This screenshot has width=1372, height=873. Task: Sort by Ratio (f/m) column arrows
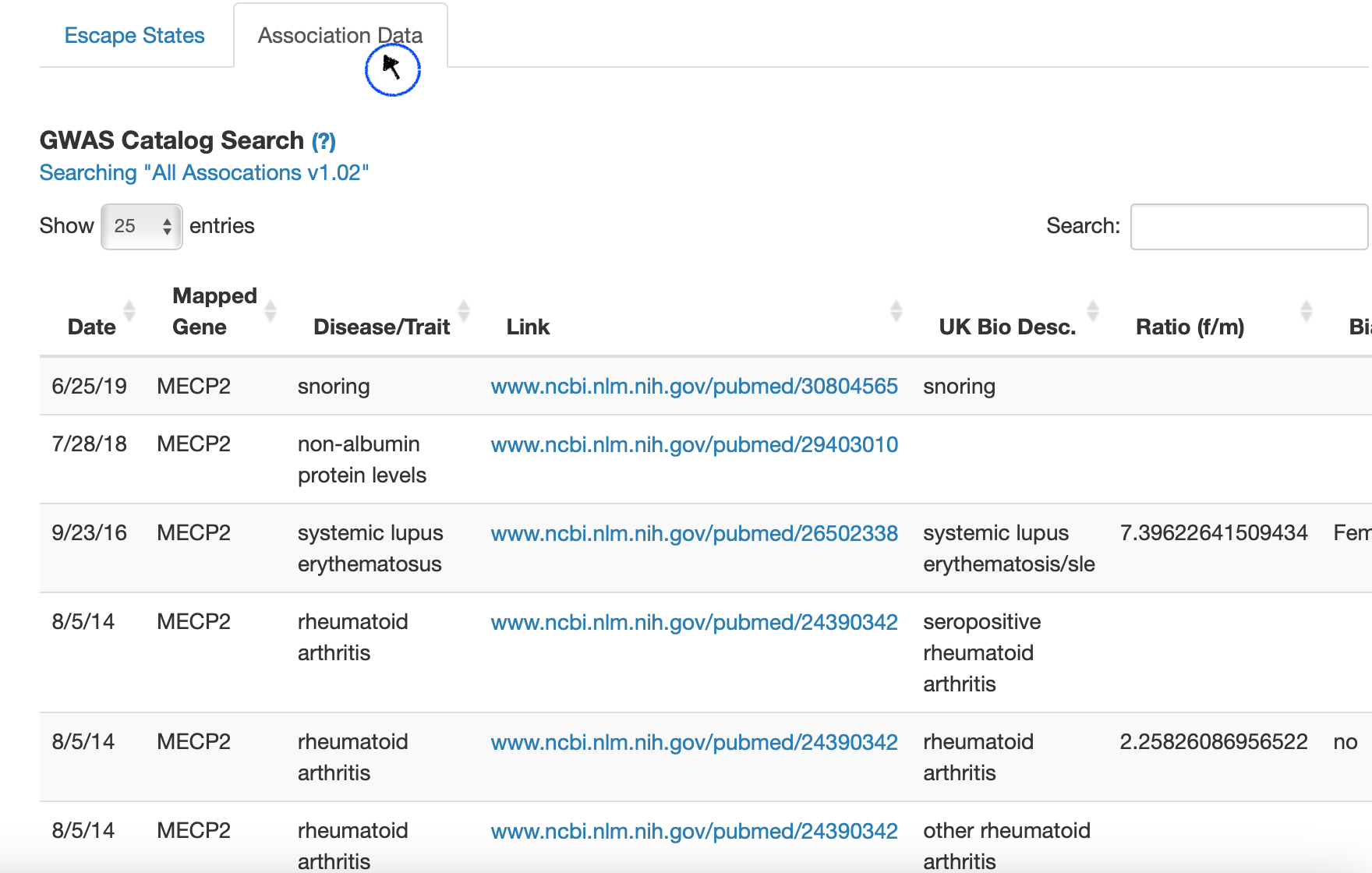pyautogui.click(x=1307, y=311)
